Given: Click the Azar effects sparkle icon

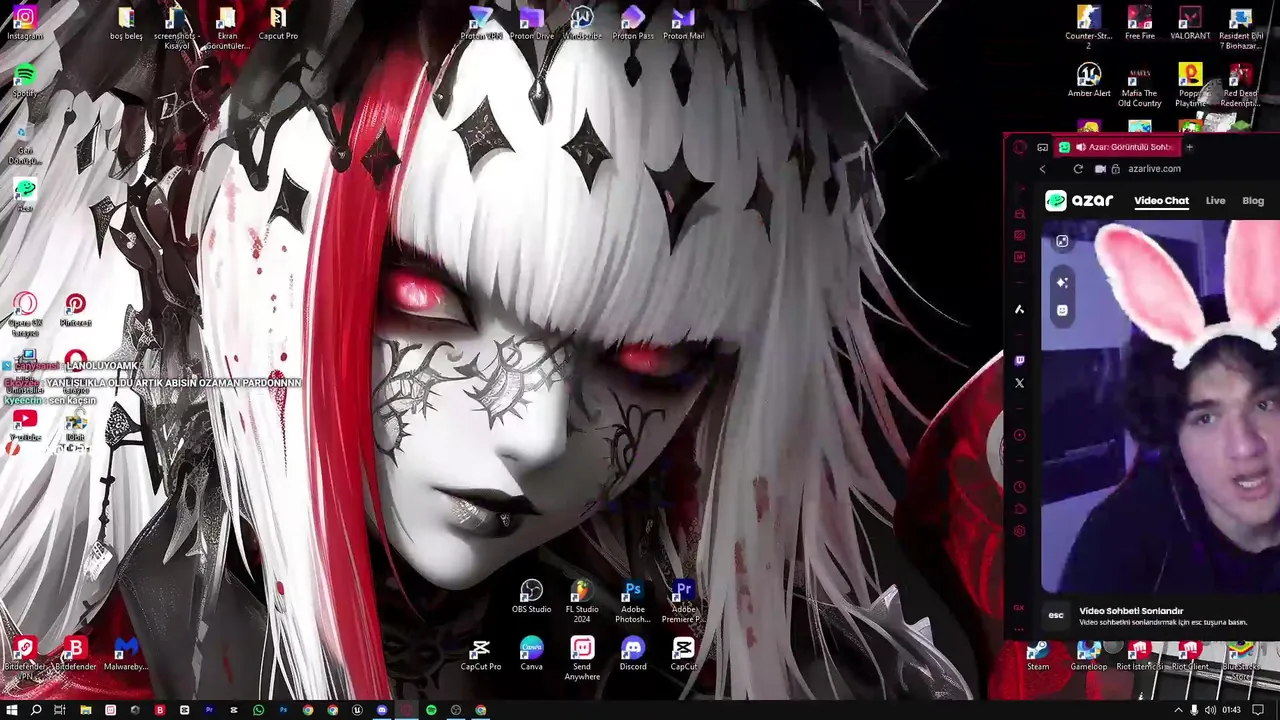Looking at the screenshot, I should coord(1062,283).
